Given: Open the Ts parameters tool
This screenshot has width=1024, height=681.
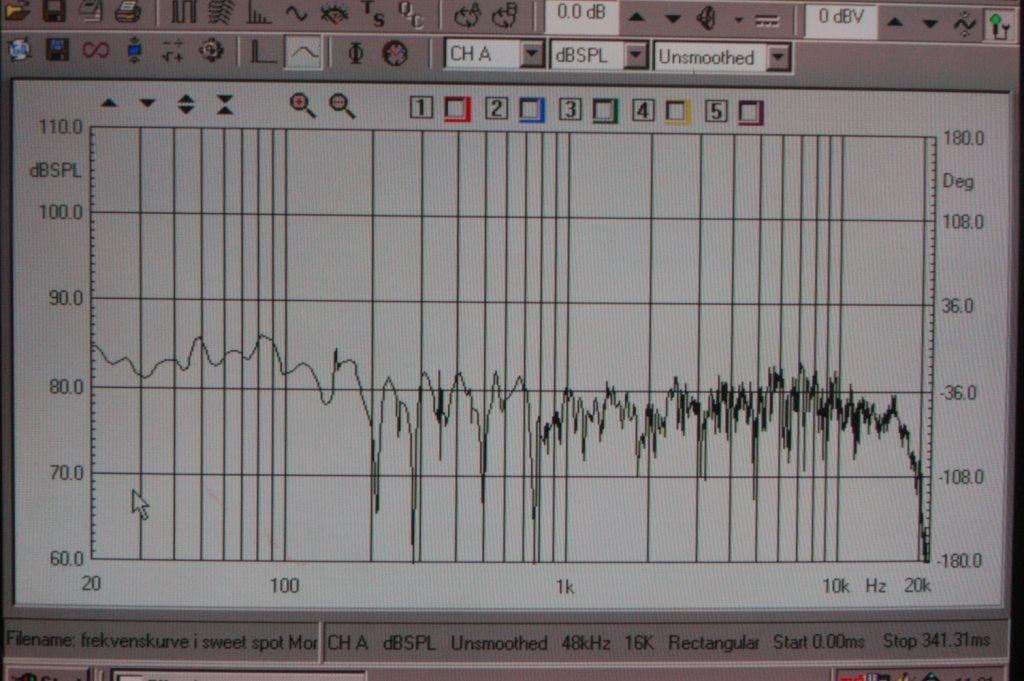Looking at the screenshot, I should pyautogui.click(x=374, y=14).
